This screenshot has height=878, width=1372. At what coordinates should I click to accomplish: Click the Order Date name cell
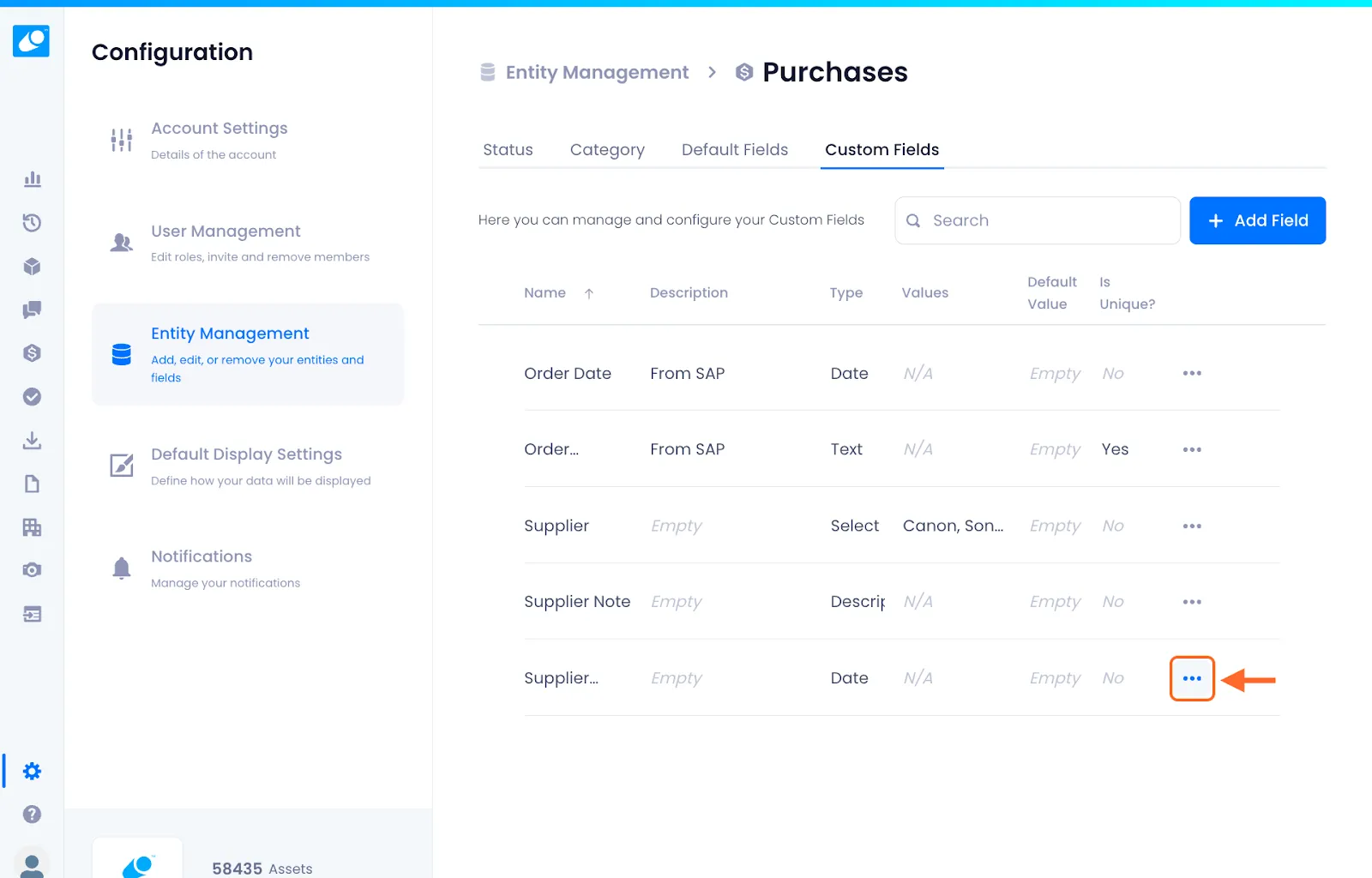[568, 374]
